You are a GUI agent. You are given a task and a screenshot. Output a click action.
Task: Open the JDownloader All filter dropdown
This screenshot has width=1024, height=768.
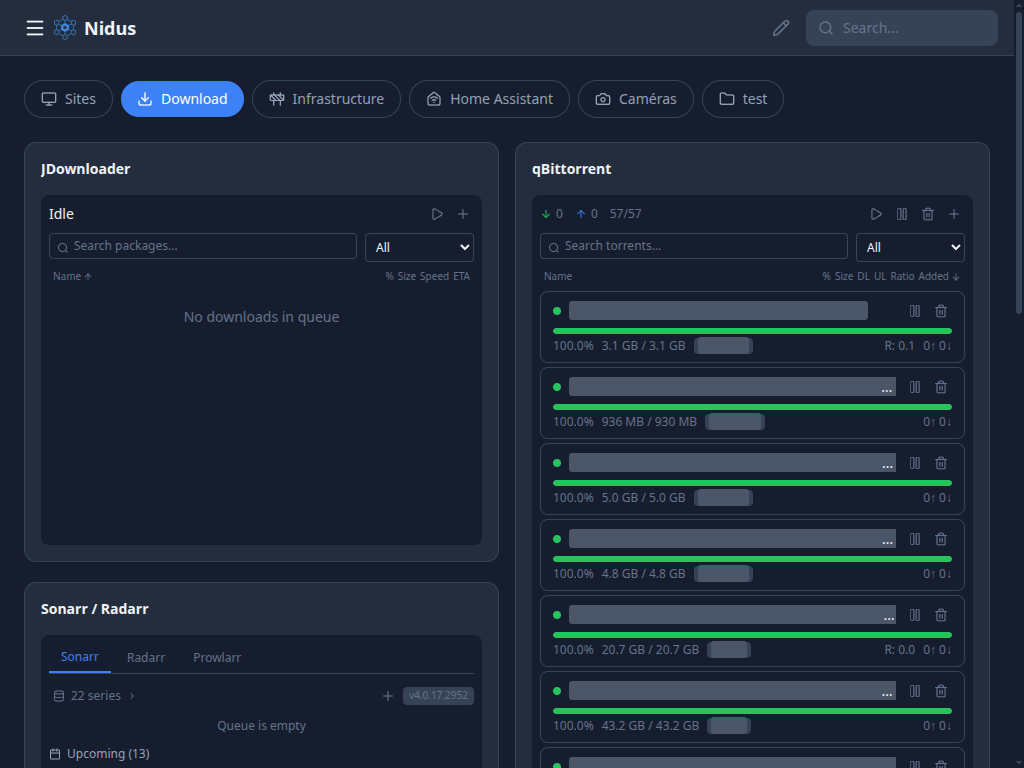[419, 247]
